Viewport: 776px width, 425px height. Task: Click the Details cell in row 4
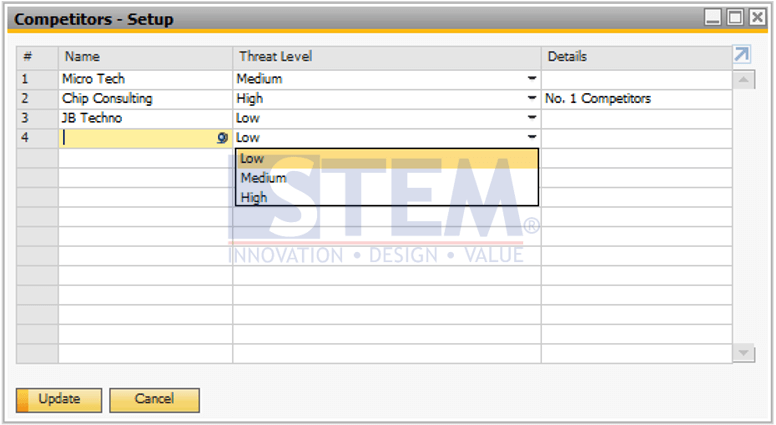[x=637, y=138]
